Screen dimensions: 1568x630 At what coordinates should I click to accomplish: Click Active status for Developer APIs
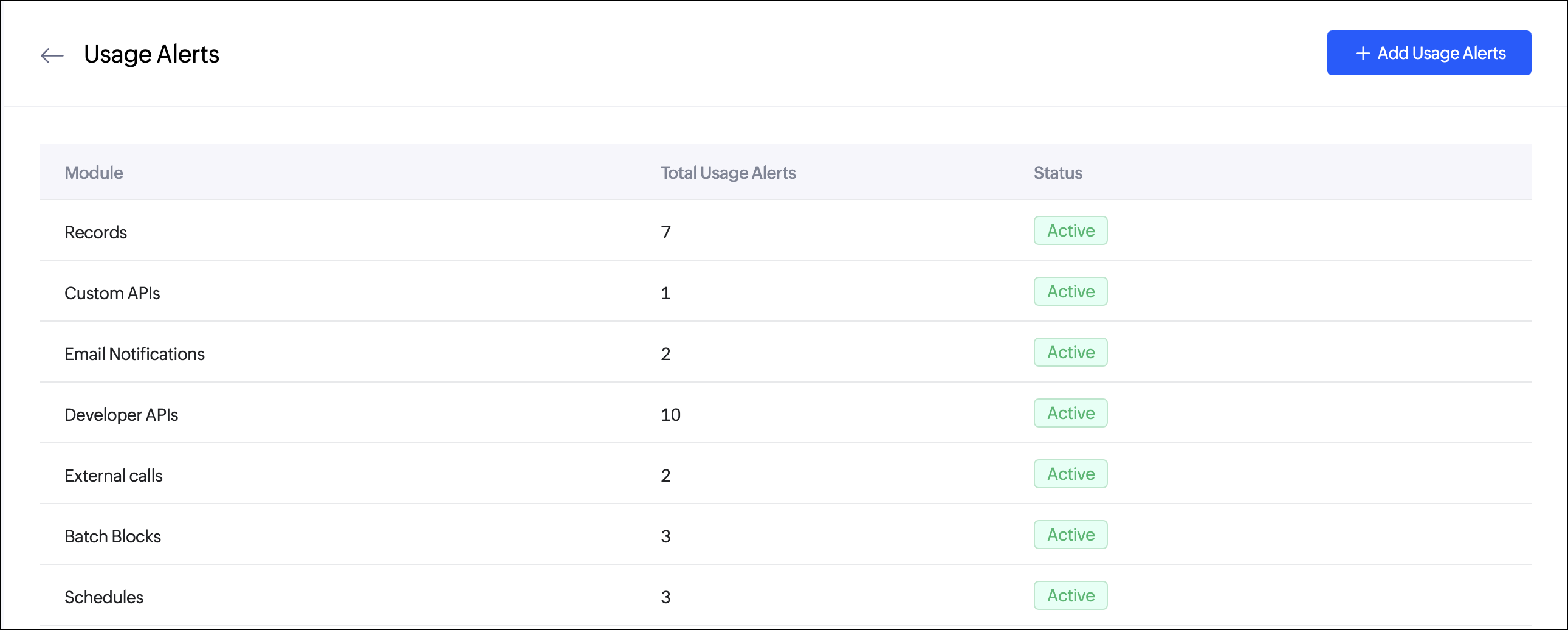click(x=1070, y=414)
